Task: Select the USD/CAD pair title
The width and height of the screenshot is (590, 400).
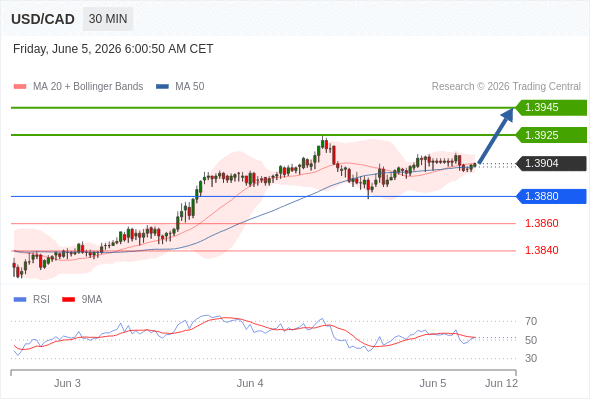Action: click(x=43, y=19)
